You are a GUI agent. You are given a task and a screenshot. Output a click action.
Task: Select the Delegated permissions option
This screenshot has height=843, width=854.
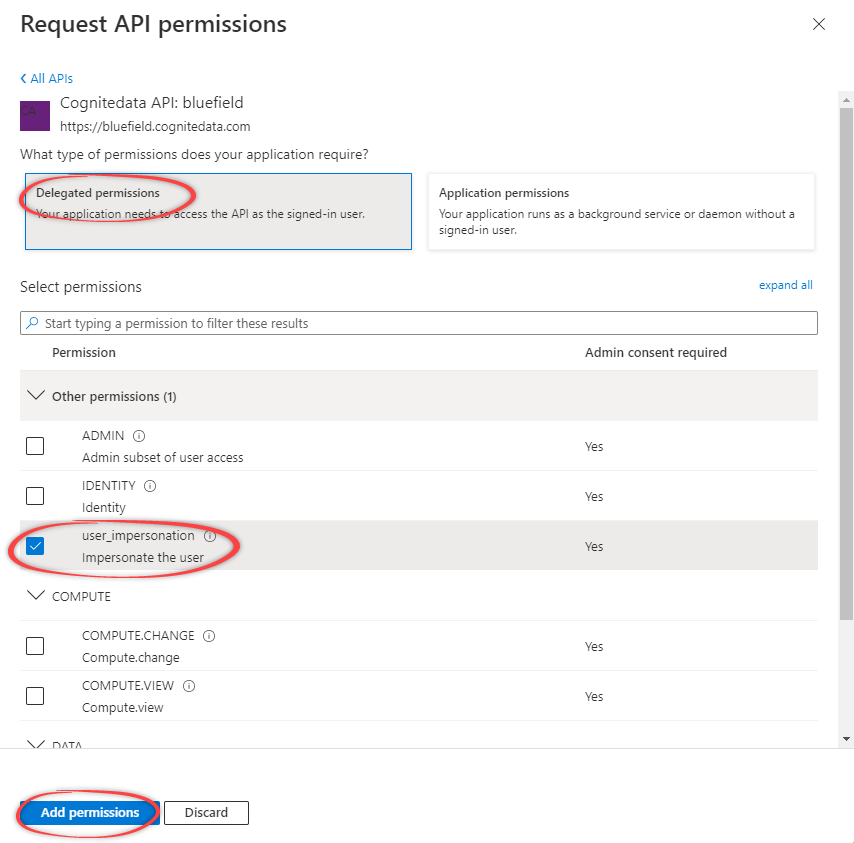[218, 211]
